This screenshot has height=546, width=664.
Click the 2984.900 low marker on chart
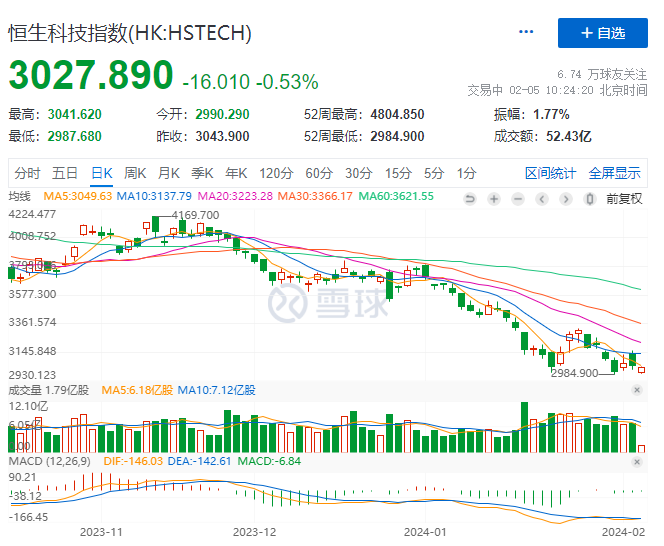click(575, 373)
